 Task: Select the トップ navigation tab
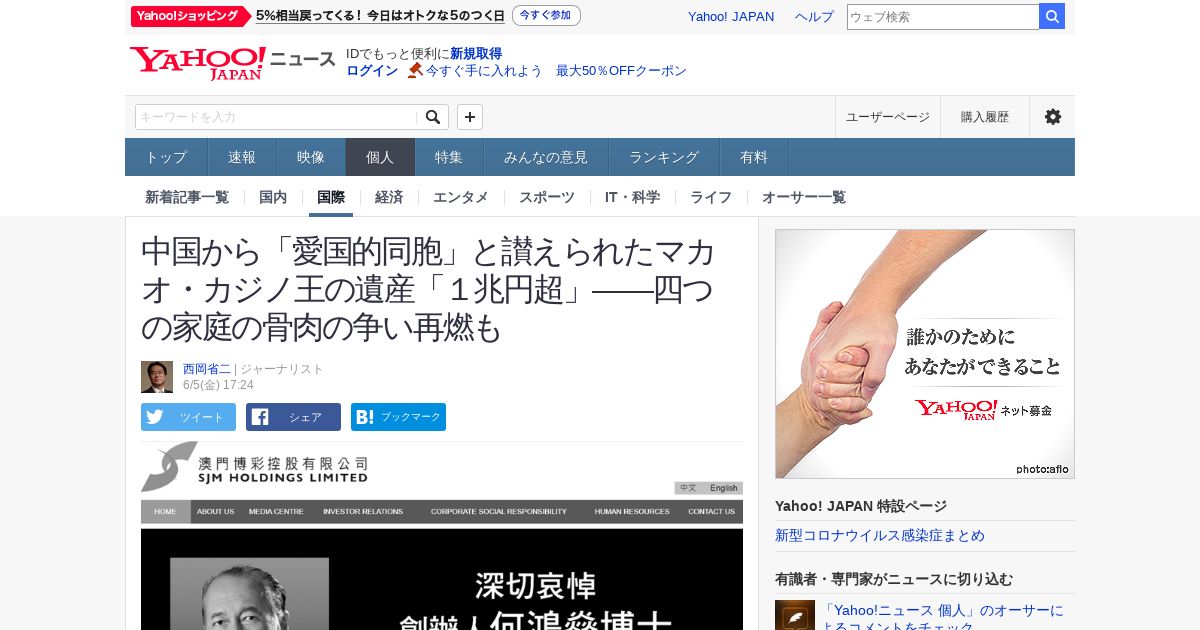[x=166, y=157]
